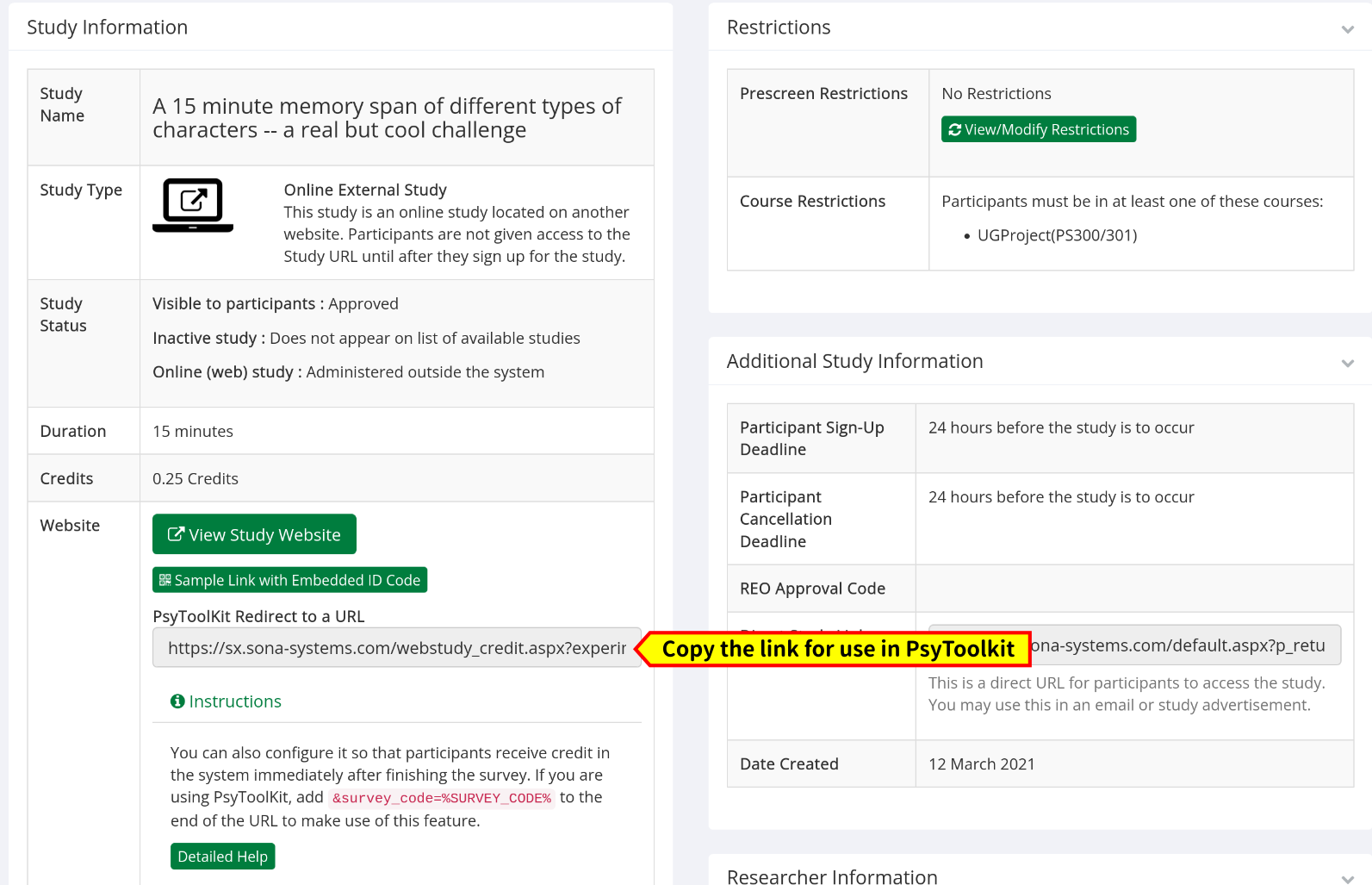Click the Visible to participants status line
This screenshot has height=885, width=1372.
point(276,303)
